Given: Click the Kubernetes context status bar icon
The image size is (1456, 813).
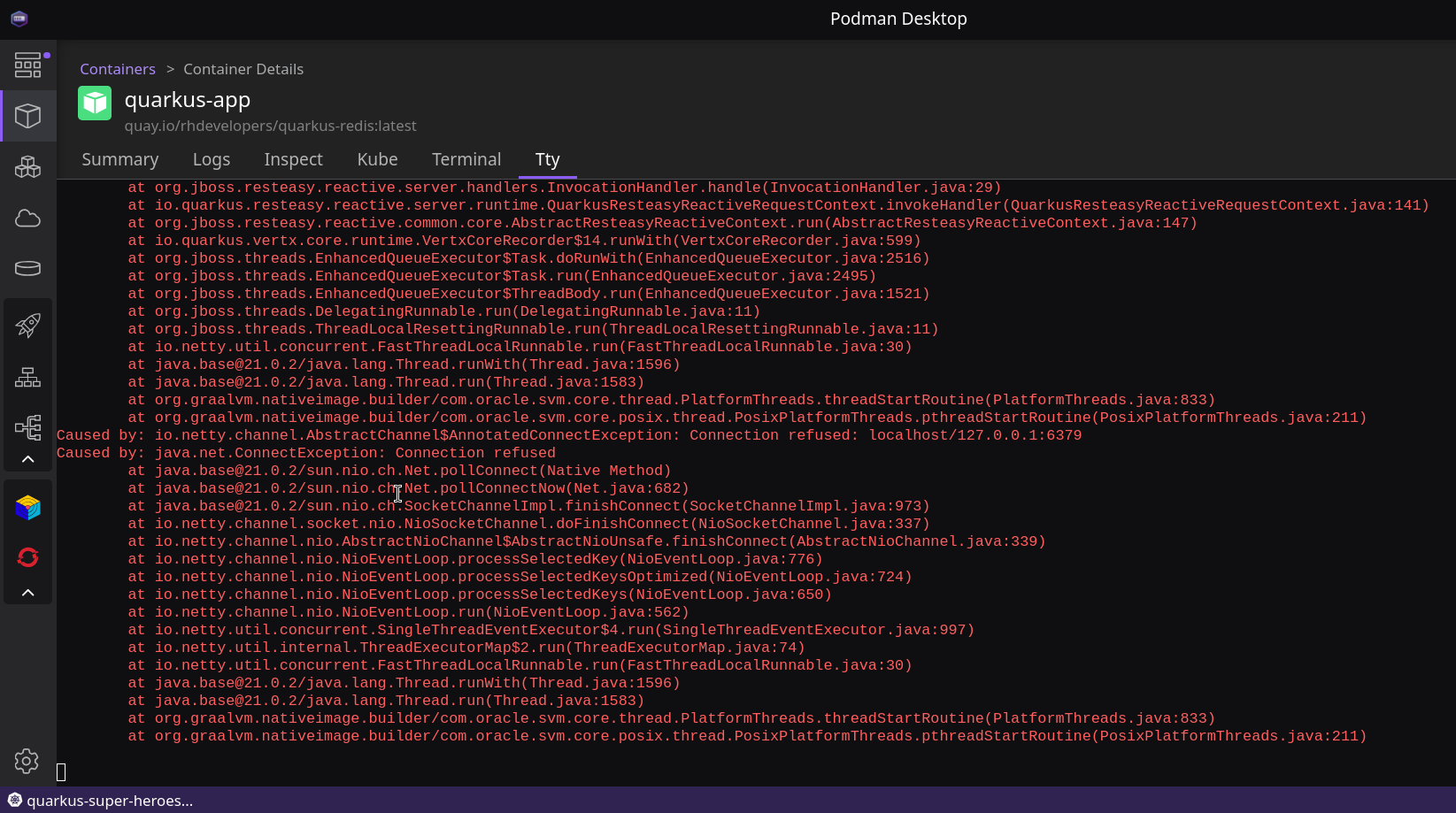Looking at the screenshot, I should [14, 800].
